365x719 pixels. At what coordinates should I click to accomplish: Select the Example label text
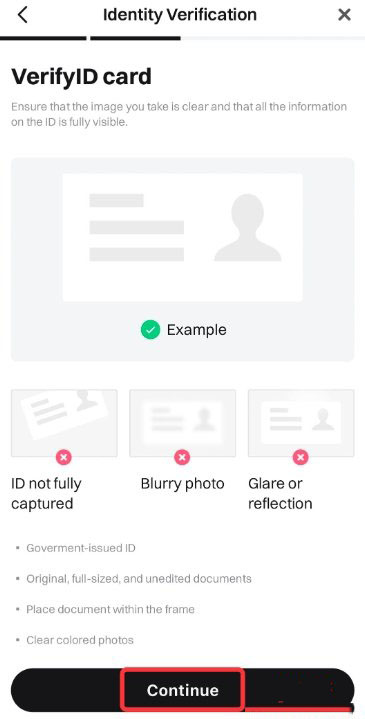[x=196, y=330]
